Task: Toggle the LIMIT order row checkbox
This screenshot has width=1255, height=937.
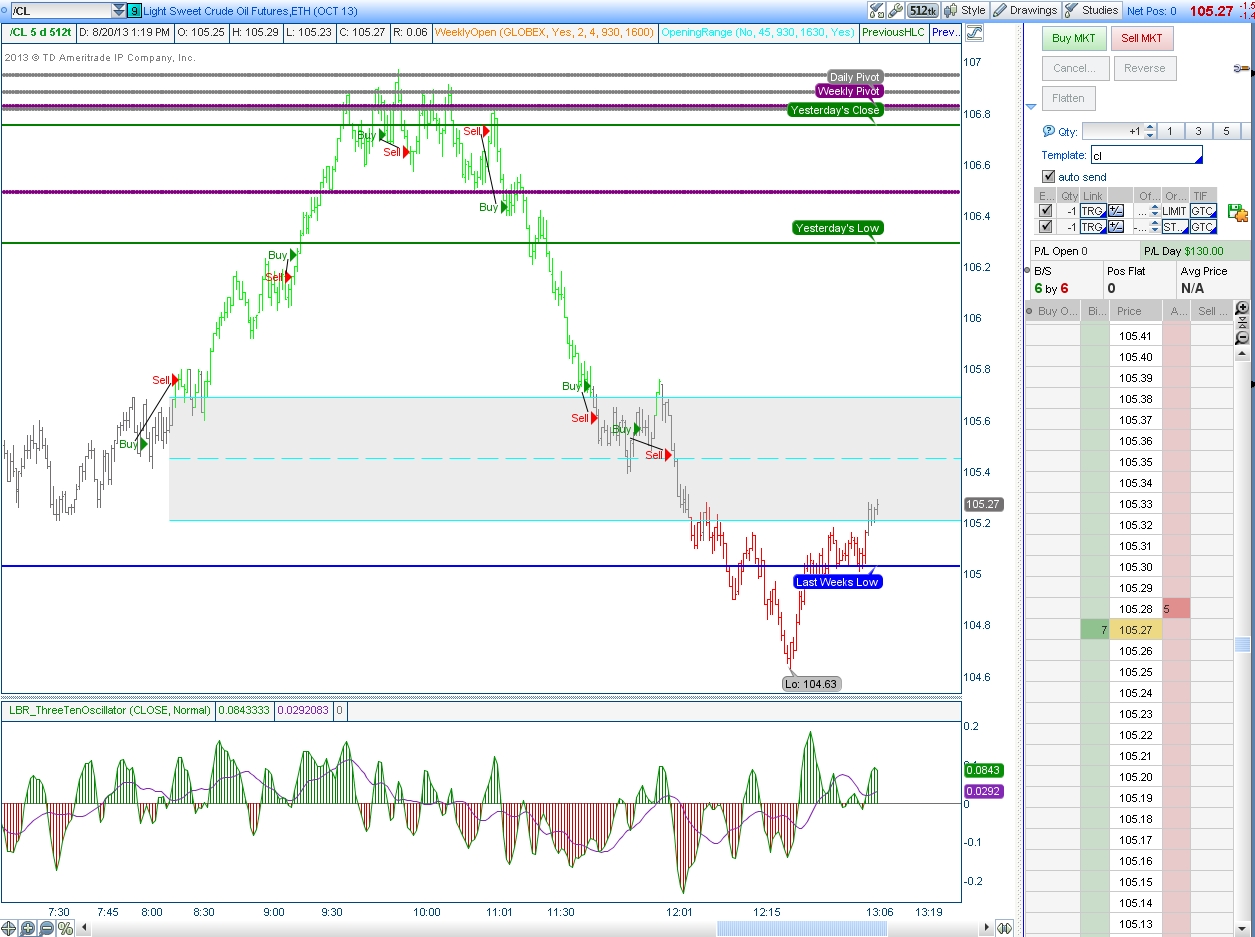Action: [x=1046, y=211]
